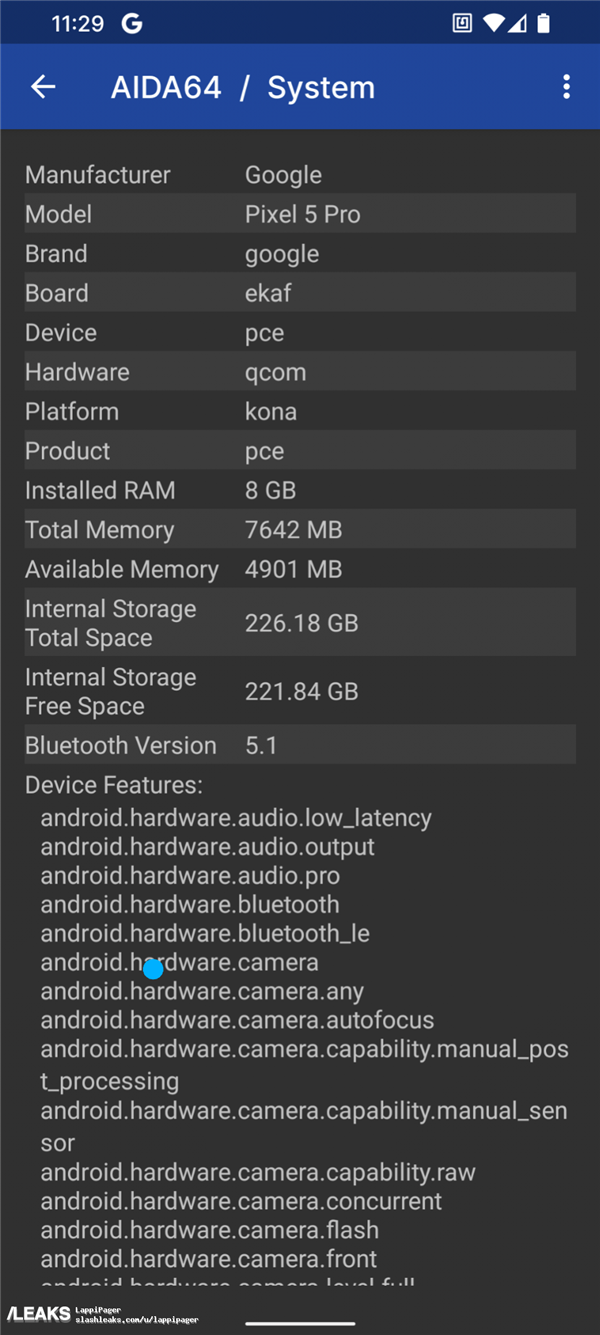Image resolution: width=600 pixels, height=1335 pixels.
Task: Select the Model row showing Pixel 5 Pro
Action: (x=300, y=213)
